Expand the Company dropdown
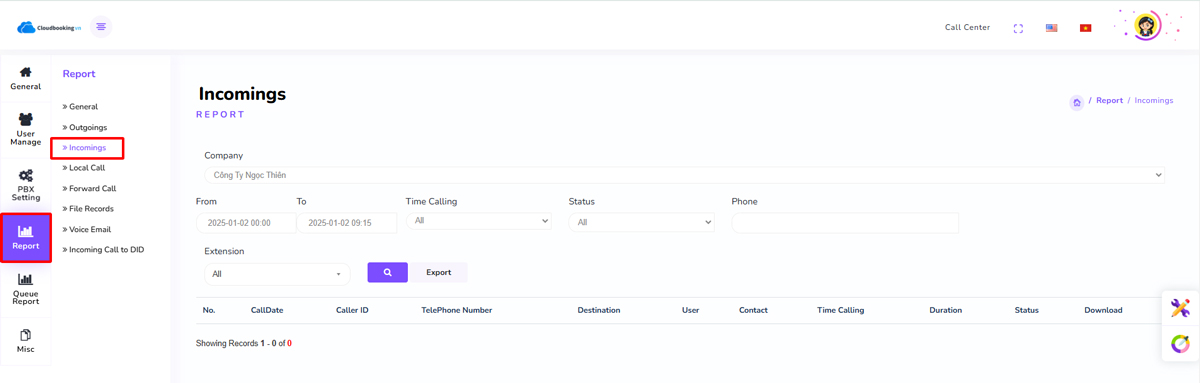The height and width of the screenshot is (383, 1200). (685, 175)
